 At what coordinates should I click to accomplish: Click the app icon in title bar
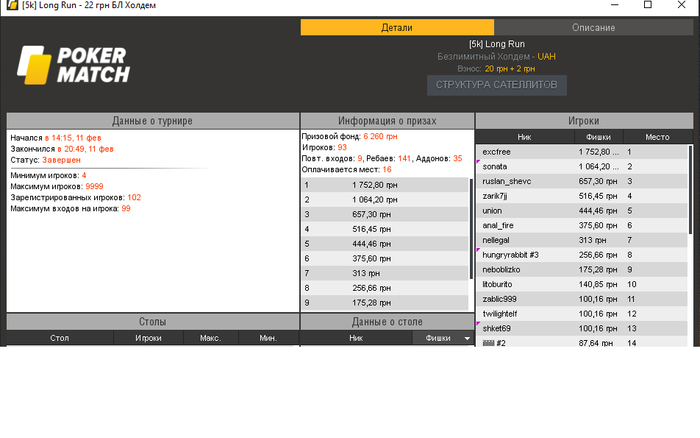[x=12, y=5]
